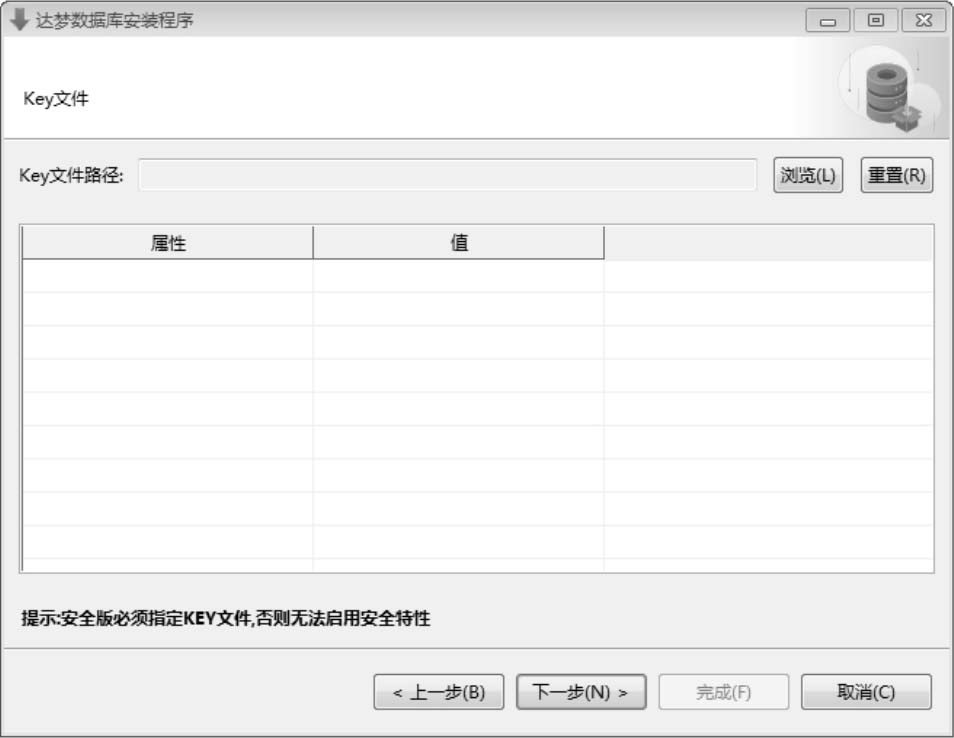Screen dimensions: 954x738
Task: Click the Key文件路径 label
Action: pos(71,175)
